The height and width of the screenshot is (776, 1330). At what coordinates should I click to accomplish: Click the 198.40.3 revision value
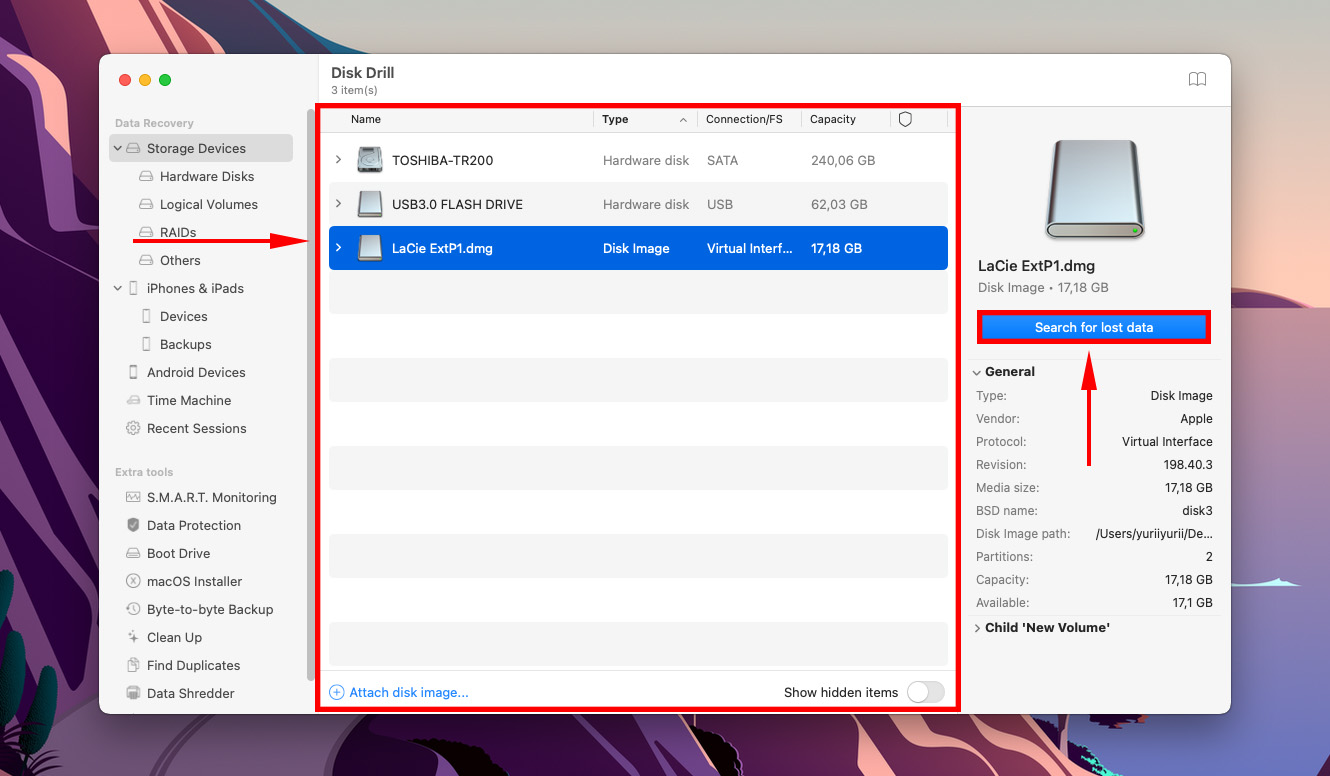coord(1188,465)
